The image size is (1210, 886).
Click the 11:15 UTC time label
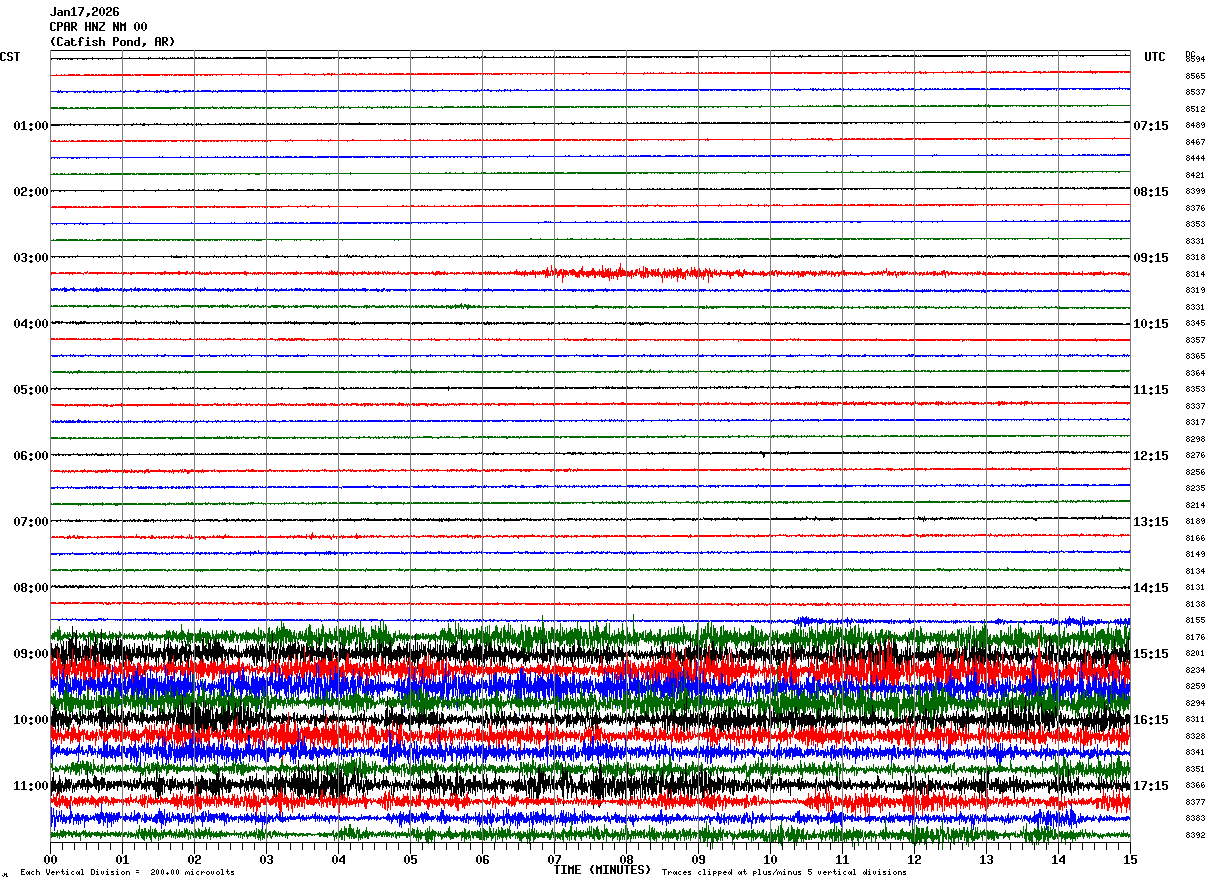(x=1151, y=390)
